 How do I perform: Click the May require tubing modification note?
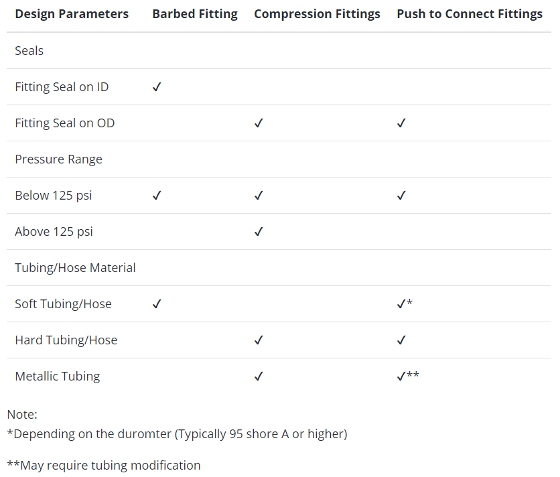point(104,465)
